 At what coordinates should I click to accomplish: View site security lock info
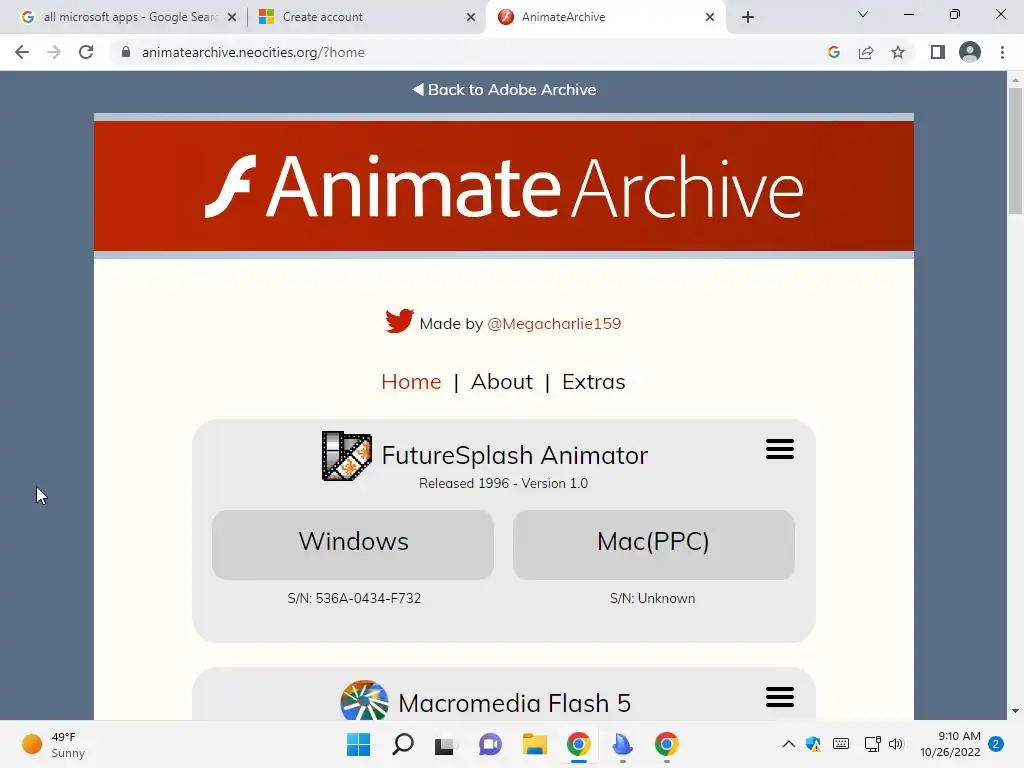(126, 52)
